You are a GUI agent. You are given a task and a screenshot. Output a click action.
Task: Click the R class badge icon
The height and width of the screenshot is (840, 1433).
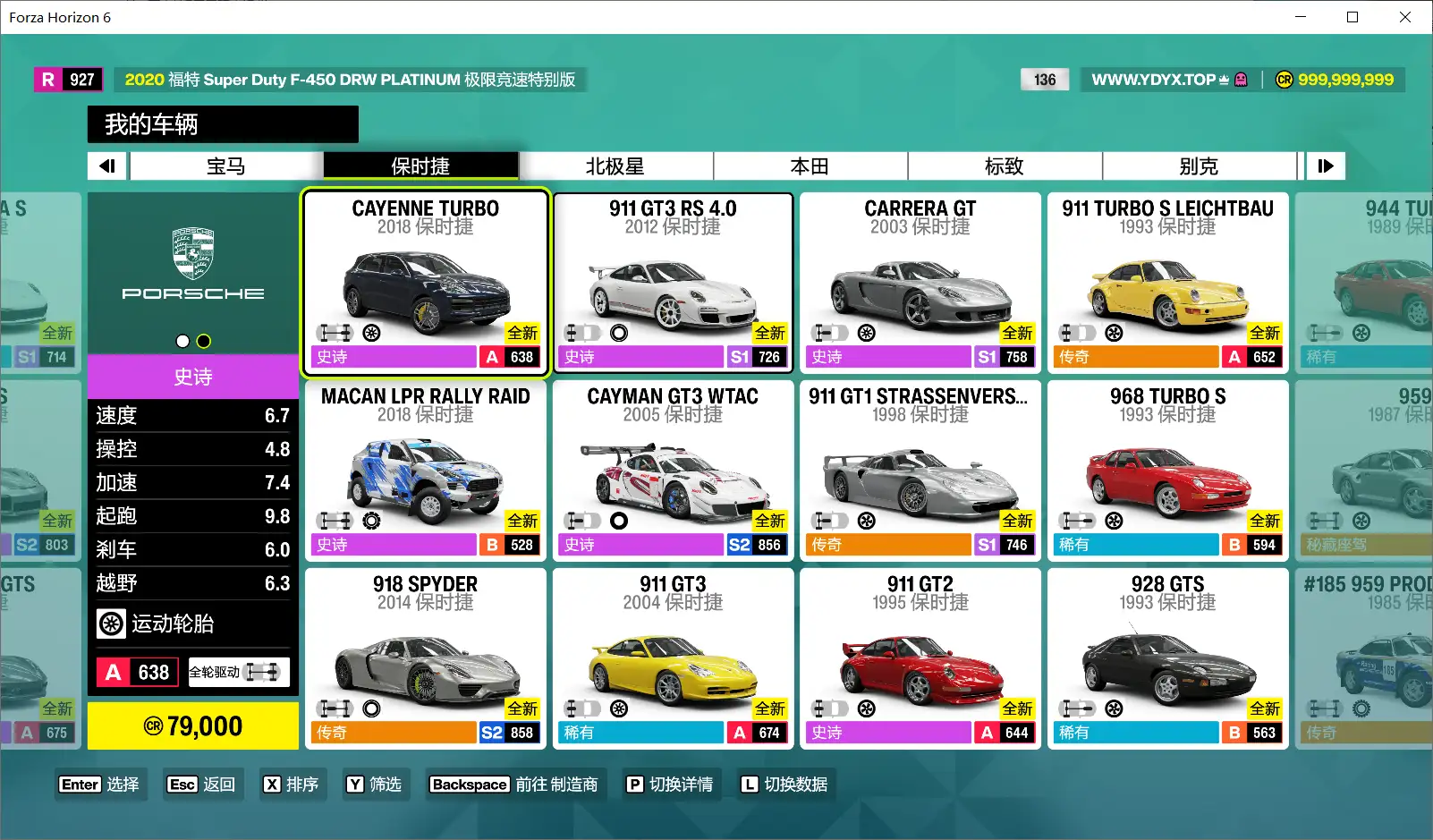[x=48, y=80]
